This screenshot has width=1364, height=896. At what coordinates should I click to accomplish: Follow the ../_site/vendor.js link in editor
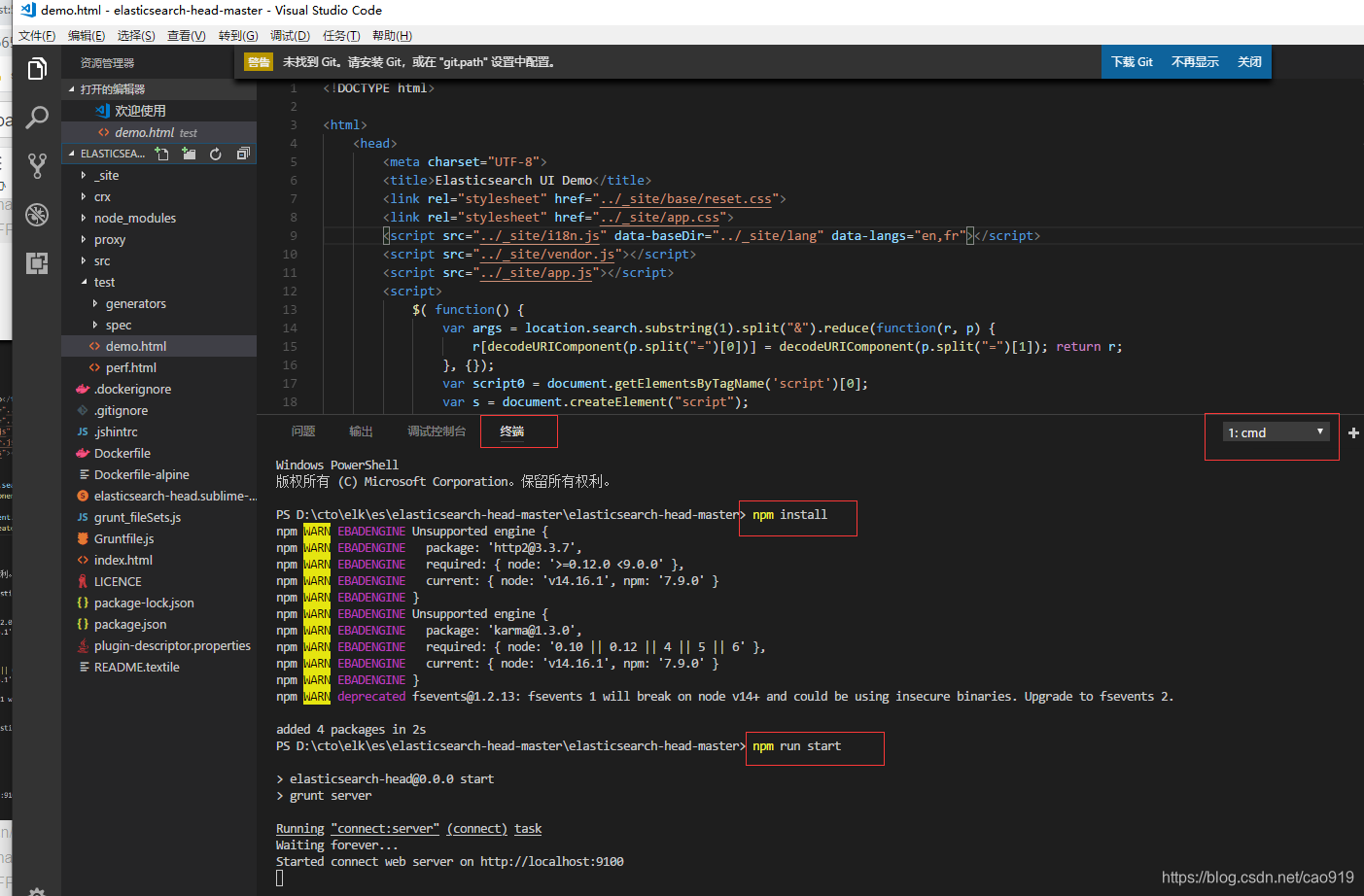pyautogui.click(x=547, y=255)
